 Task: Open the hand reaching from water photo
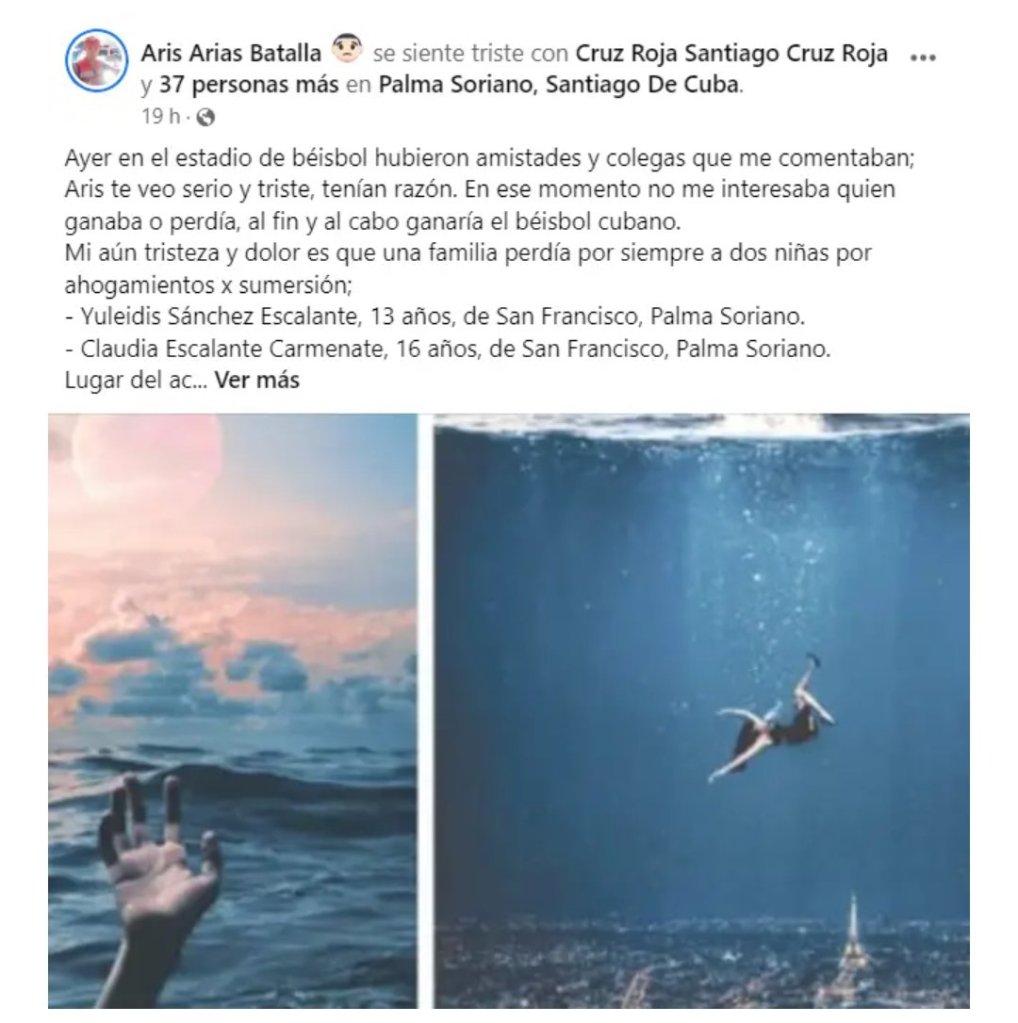(x=232, y=711)
